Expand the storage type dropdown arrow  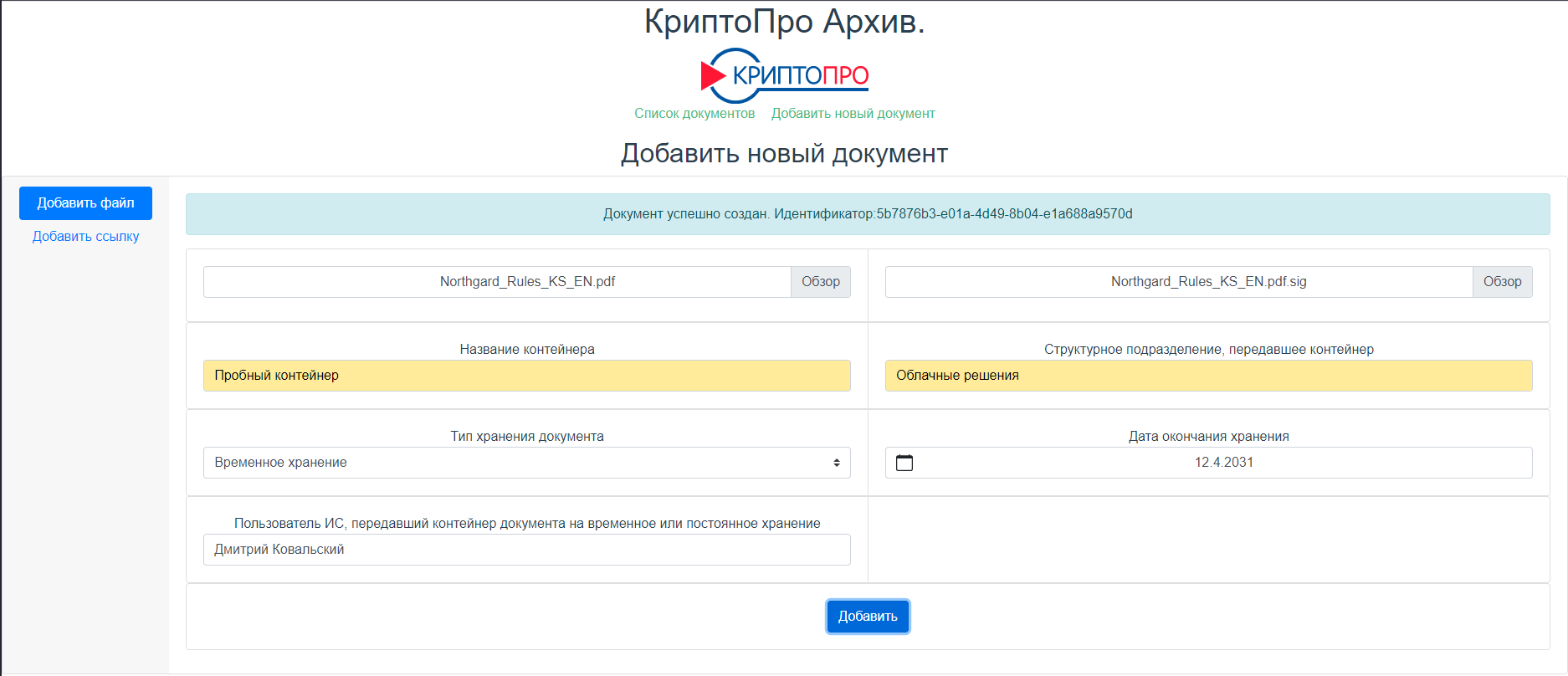point(836,463)
